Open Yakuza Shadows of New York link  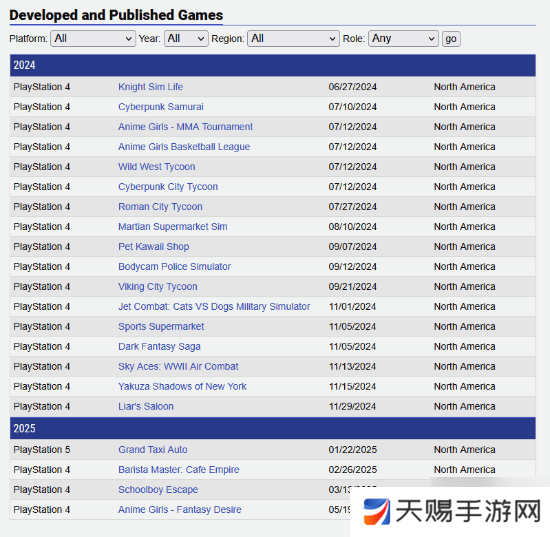pos(182,387)
